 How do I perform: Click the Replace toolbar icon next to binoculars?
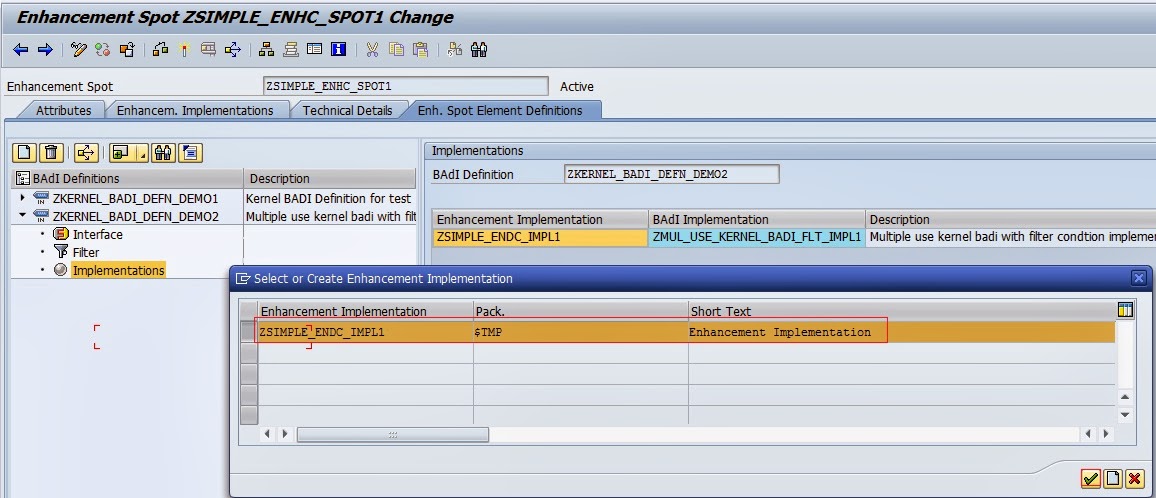tap(455, 49)
